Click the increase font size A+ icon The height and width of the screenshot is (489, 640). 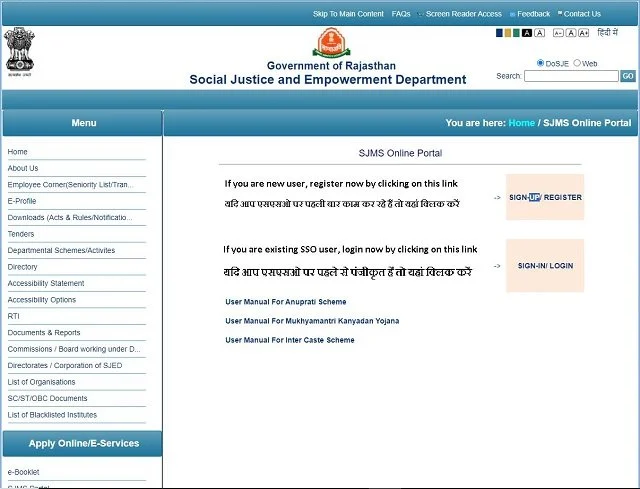click(584, 33)
